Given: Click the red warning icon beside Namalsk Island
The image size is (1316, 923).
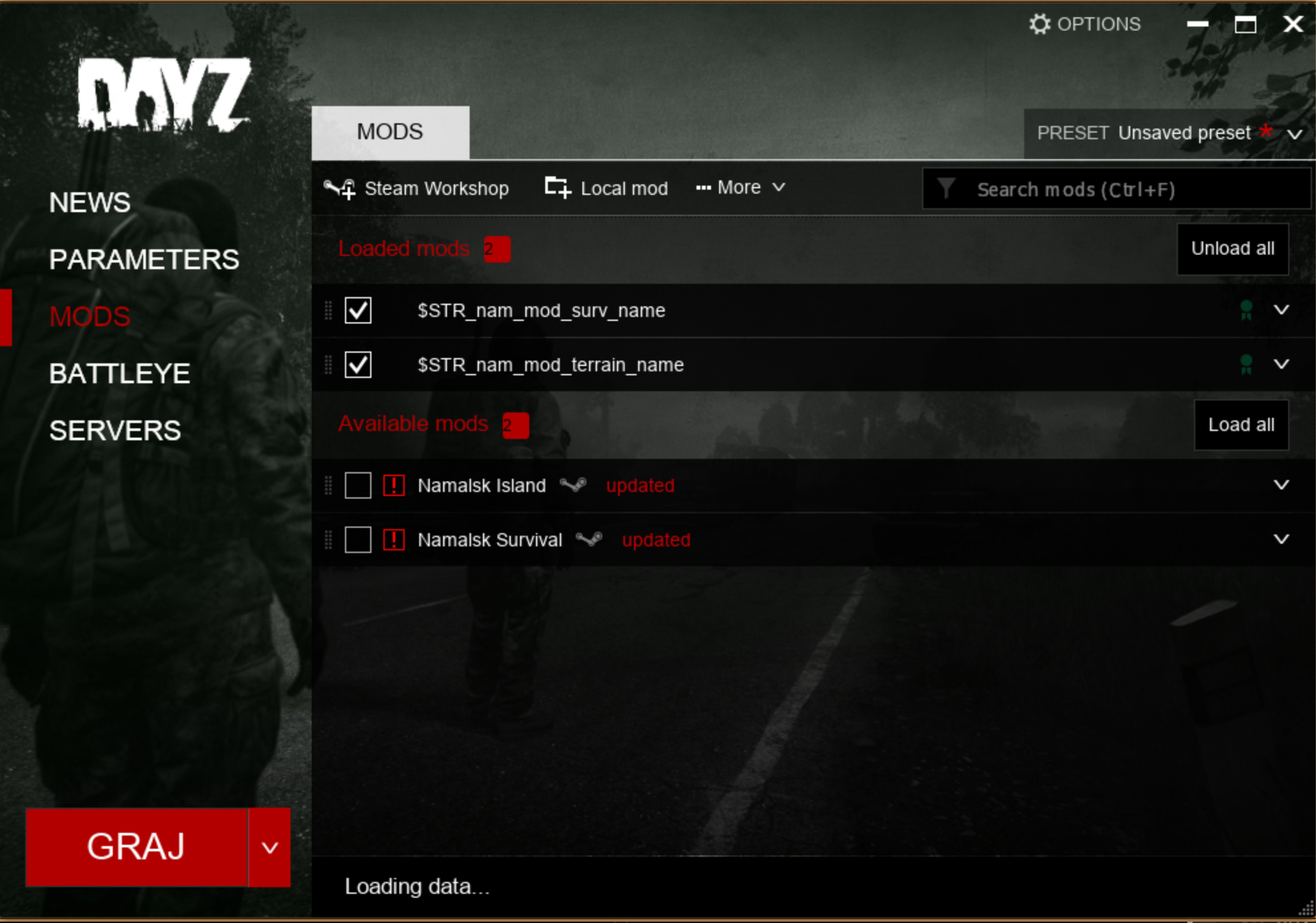Looking at the screenshot, I should click(x=394, y=485).
